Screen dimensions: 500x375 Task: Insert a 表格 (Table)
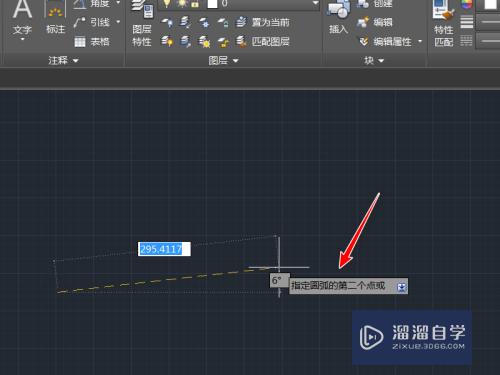click(92, 42)
